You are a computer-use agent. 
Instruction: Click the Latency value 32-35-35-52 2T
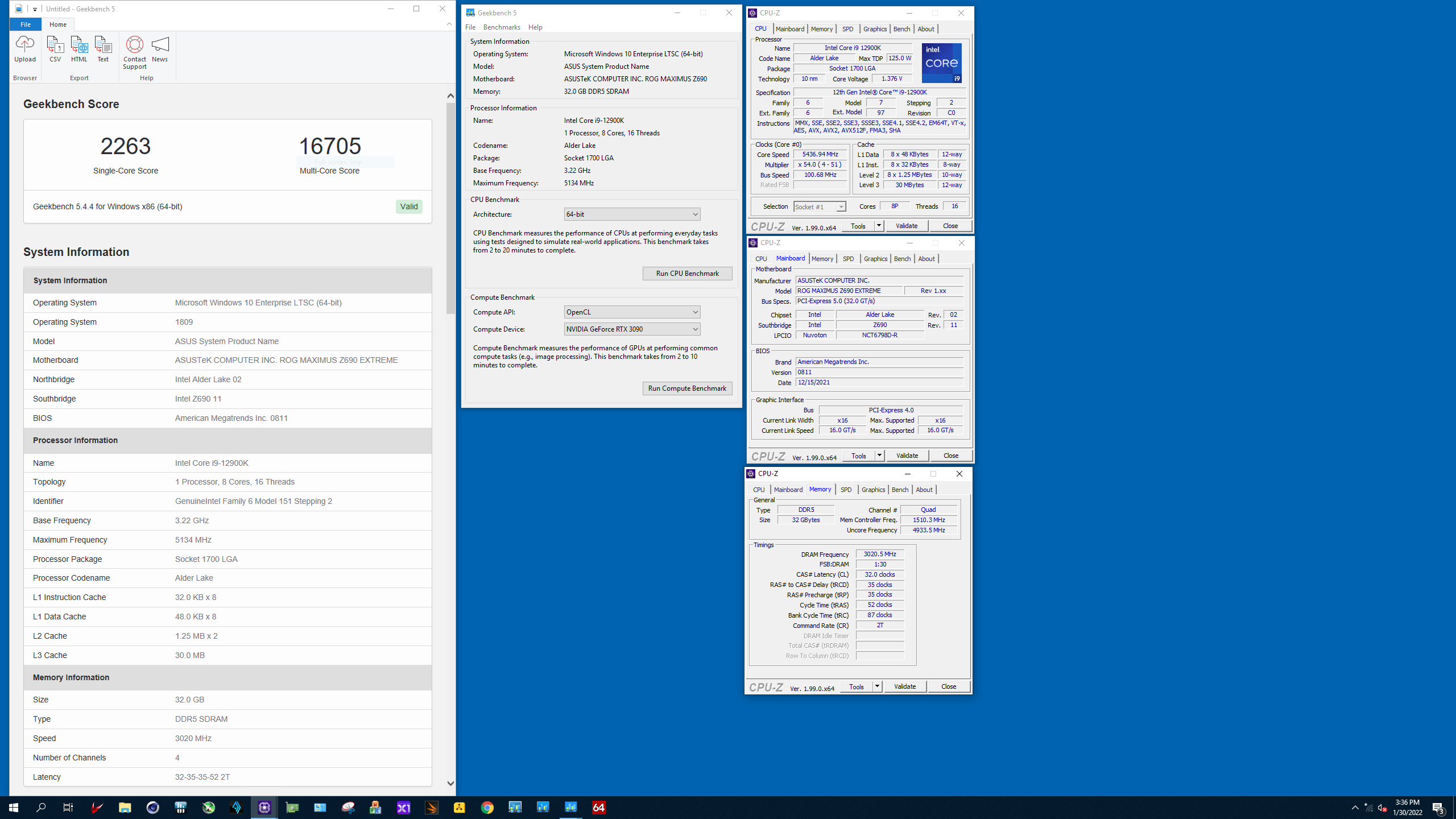(202, 777)
